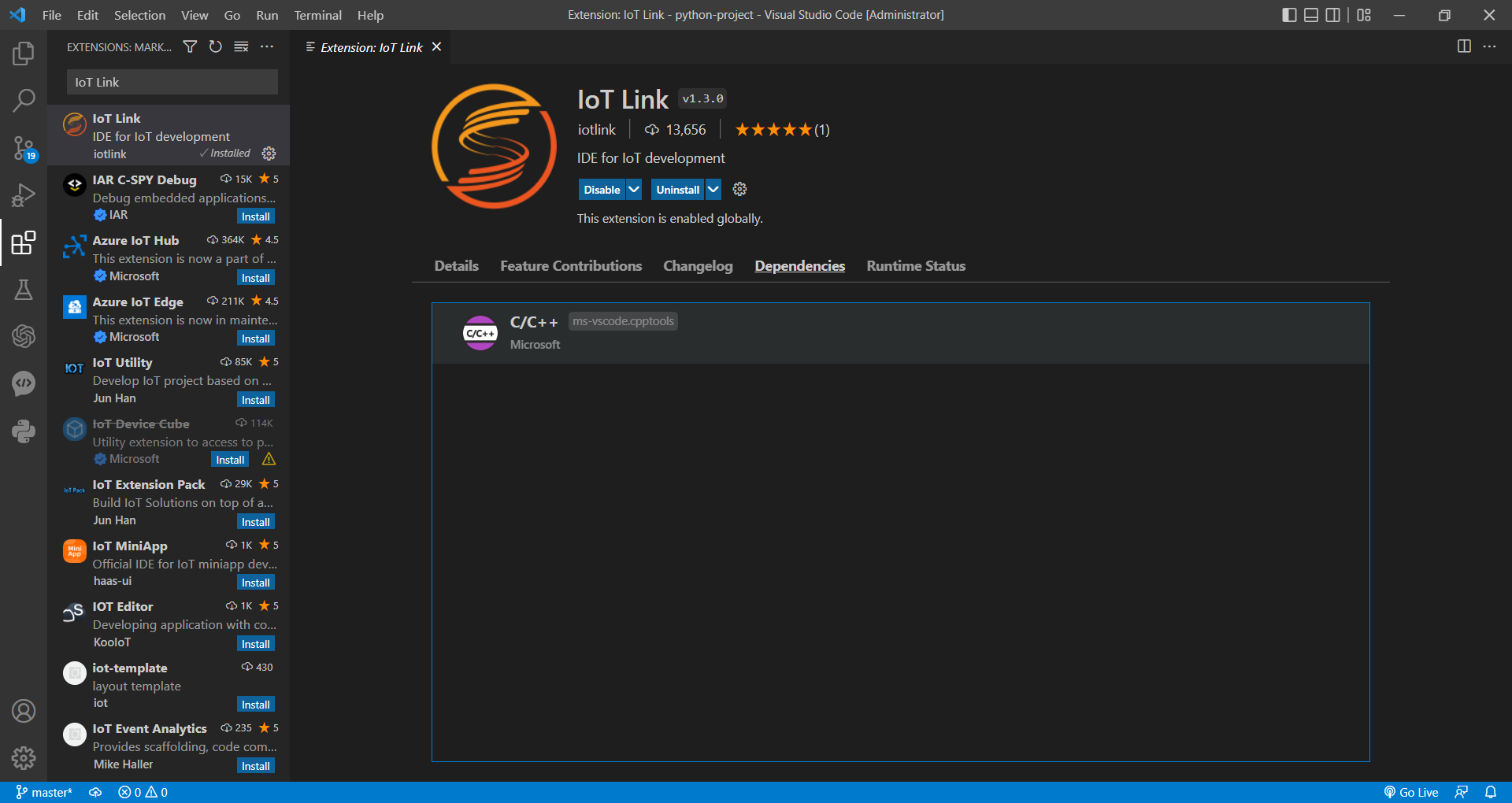Viewport: 1512px width, 803px height.
Task: Click the iotlink publisher link
Action: coord(597,130)
